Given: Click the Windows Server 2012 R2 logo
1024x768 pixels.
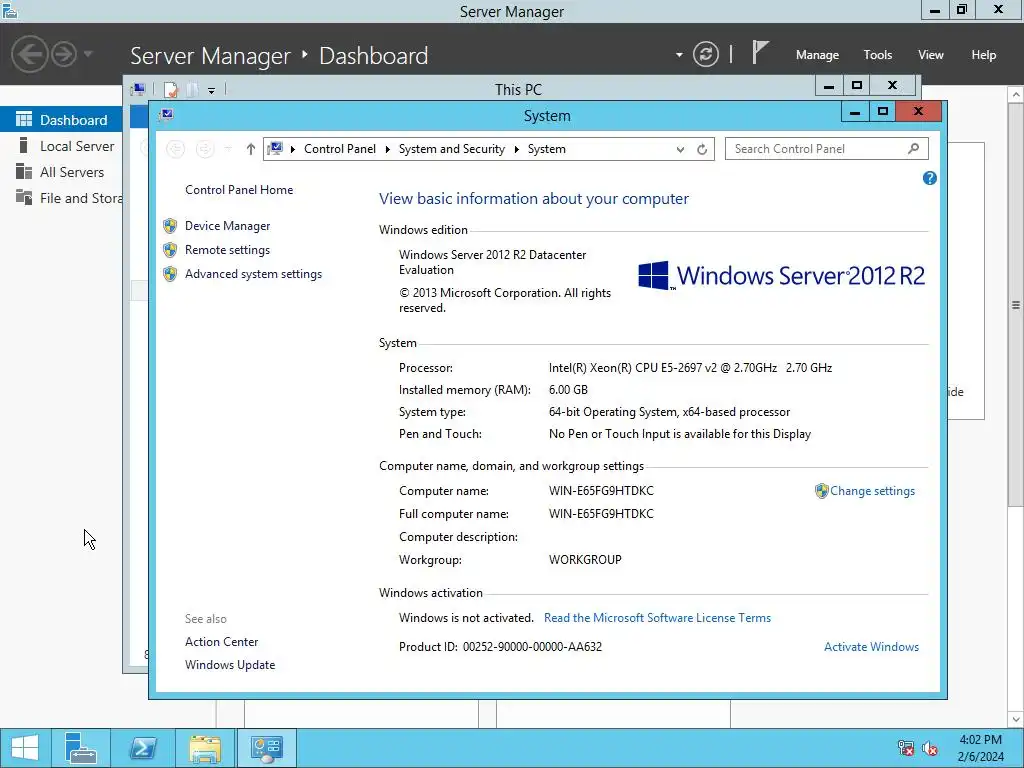Looking at the screenshot, I should coord(781,275).
